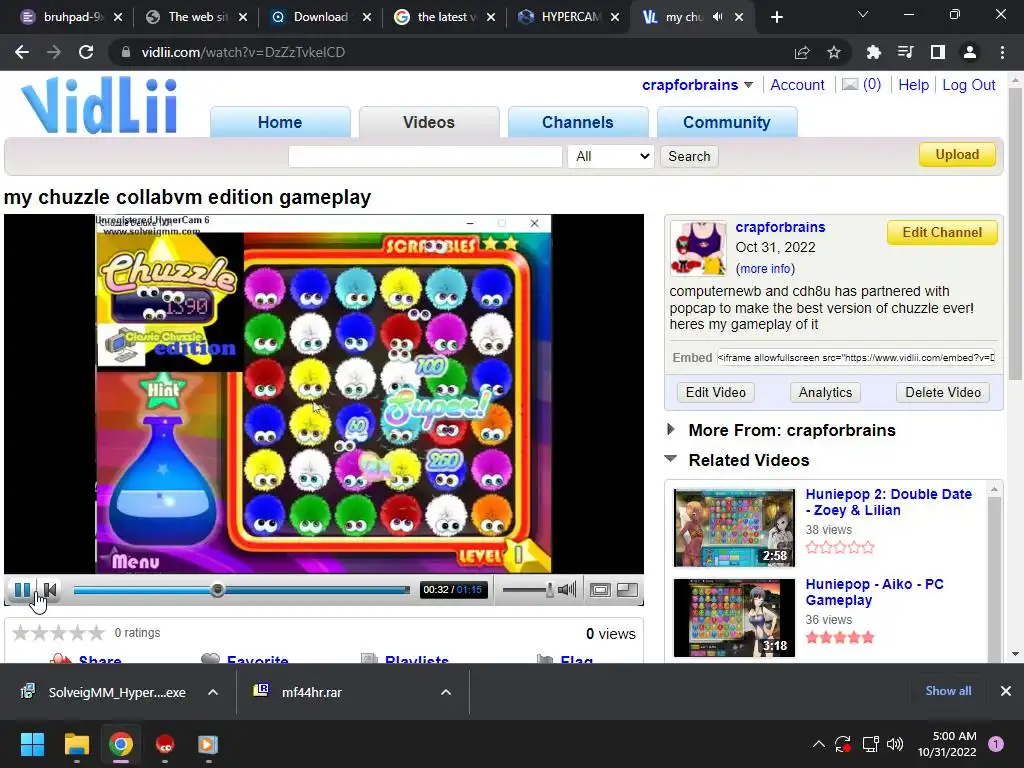This screenshot has height=768, width=1024.
Task: Bookmark this page with the star icon
Action: (x=834, y=52)
